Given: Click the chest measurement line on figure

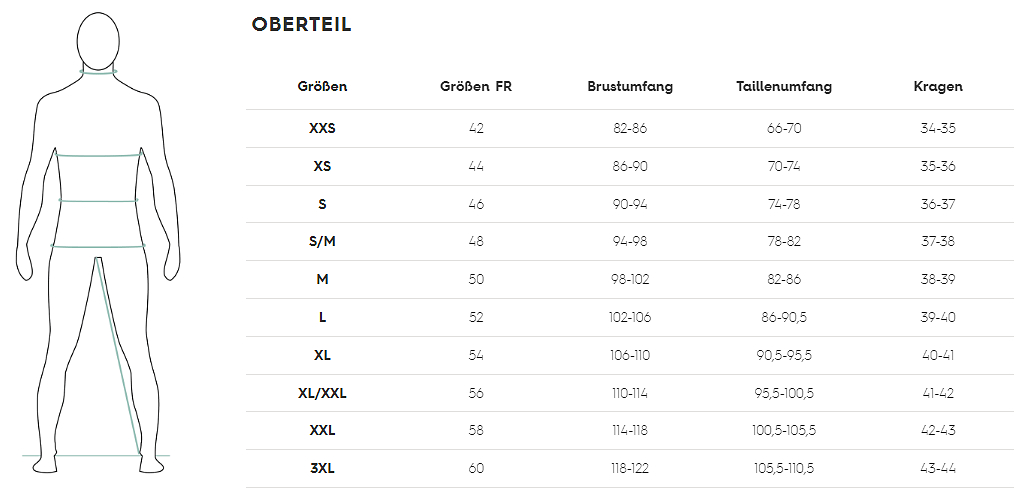Looking at the screenshot, I should coord(98,155).
